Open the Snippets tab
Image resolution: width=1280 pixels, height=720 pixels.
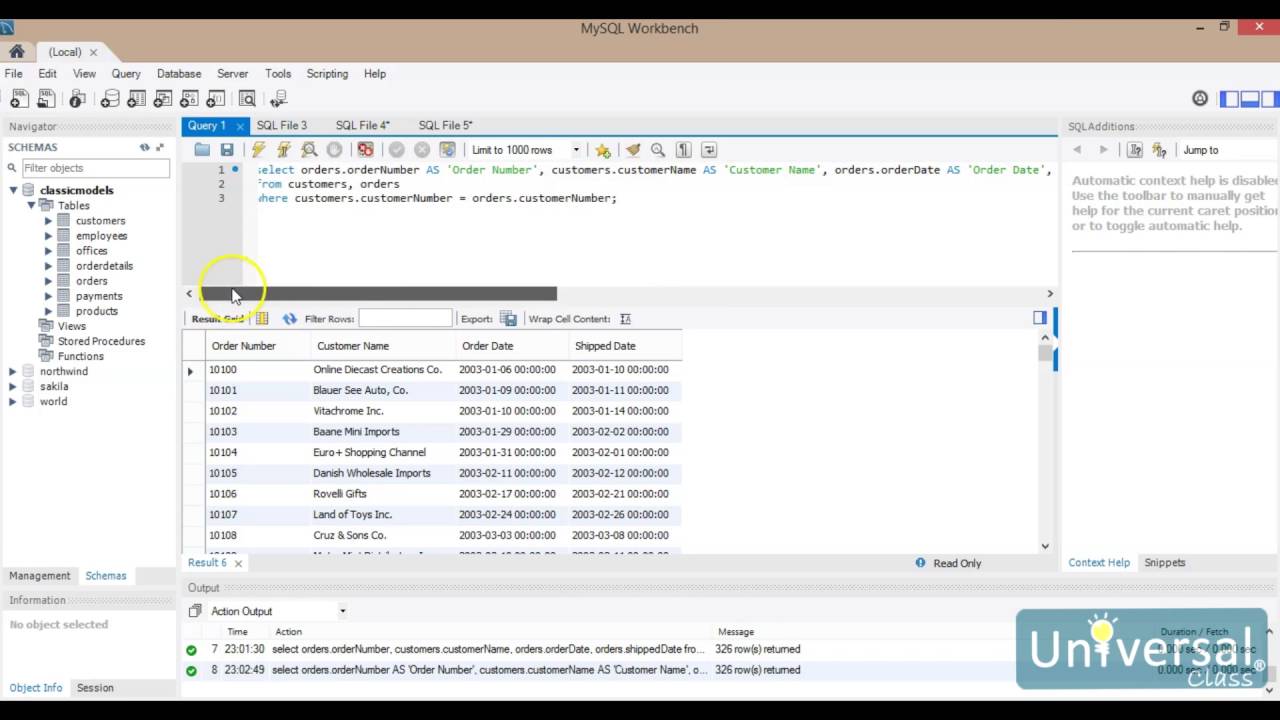(1165, 563)
